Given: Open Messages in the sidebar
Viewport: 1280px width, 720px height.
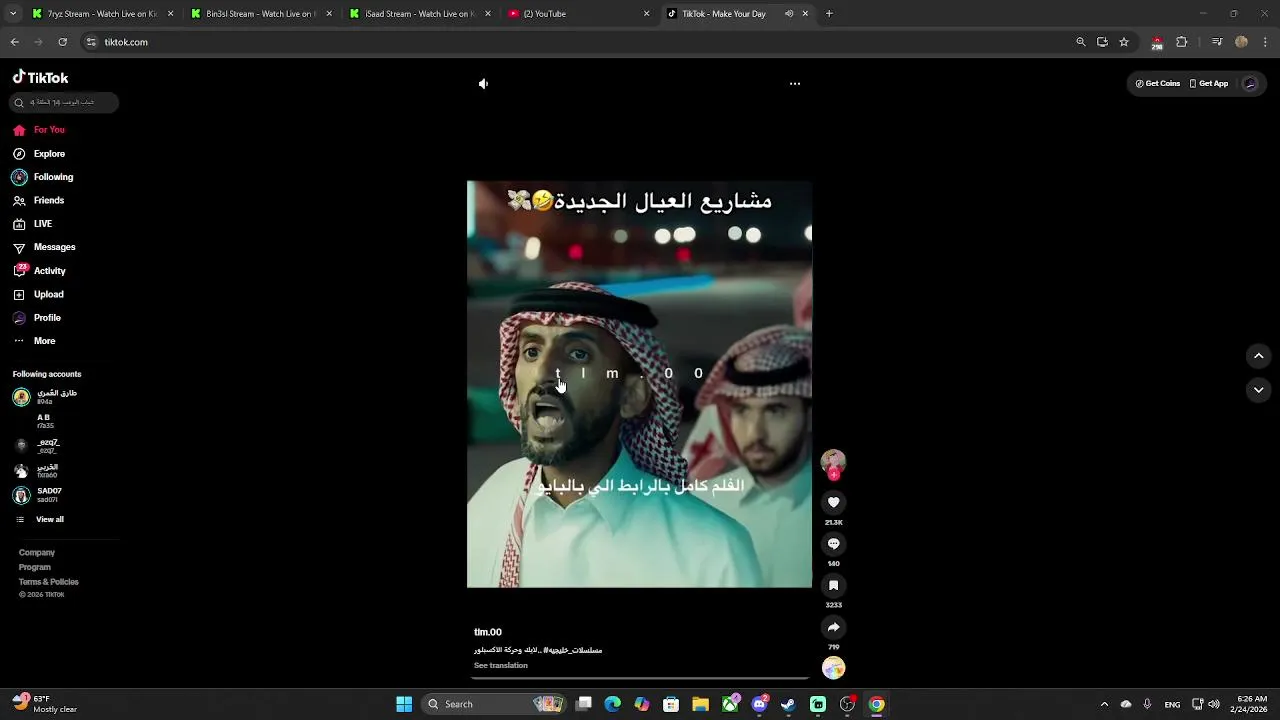Looking at the screenshot, I should click(x=44, y=247).
